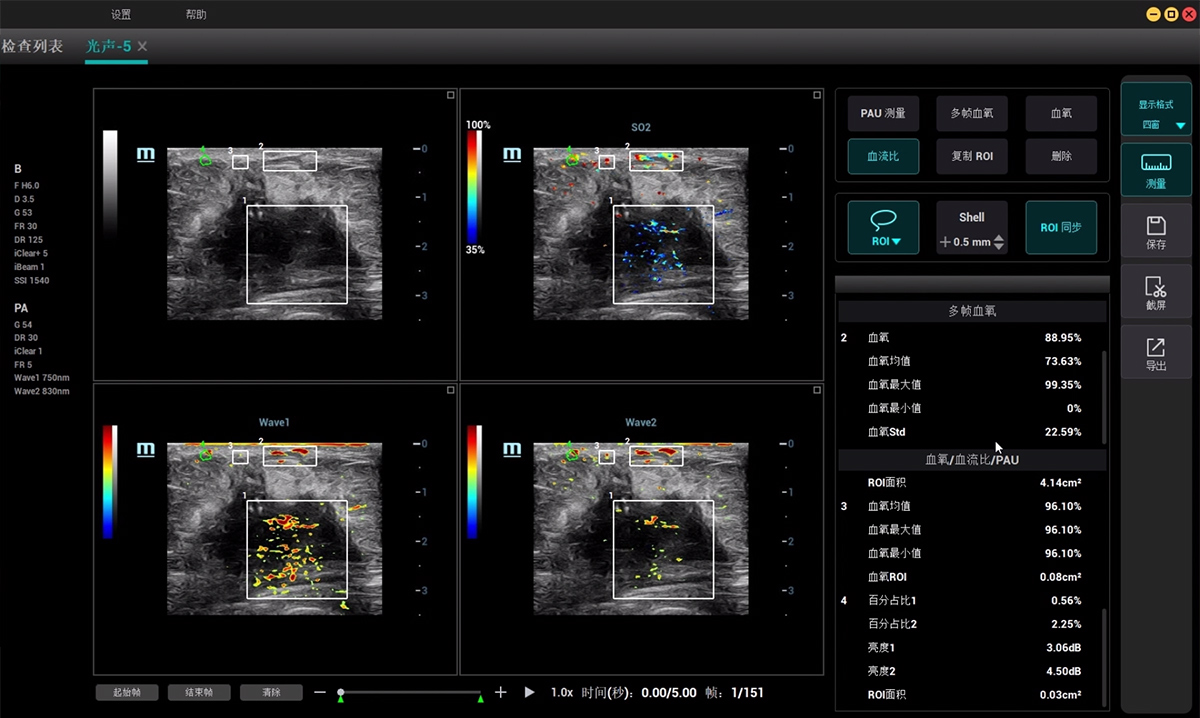This screenshot has width=1200, height=718.
Task: Click the 起始帧 start frame button
Action: 127,692
